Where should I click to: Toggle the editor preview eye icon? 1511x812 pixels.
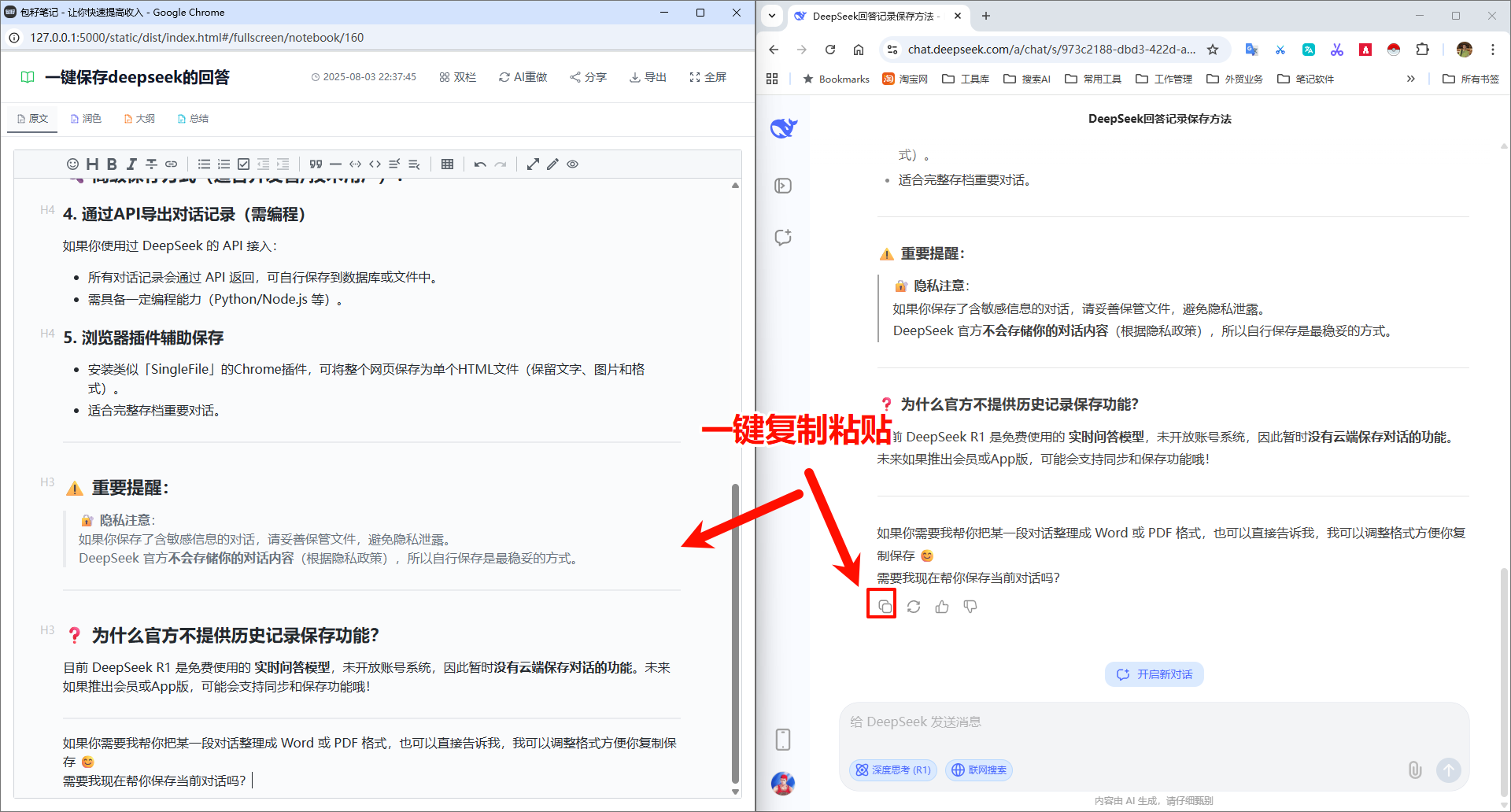[x=573, y=164]
